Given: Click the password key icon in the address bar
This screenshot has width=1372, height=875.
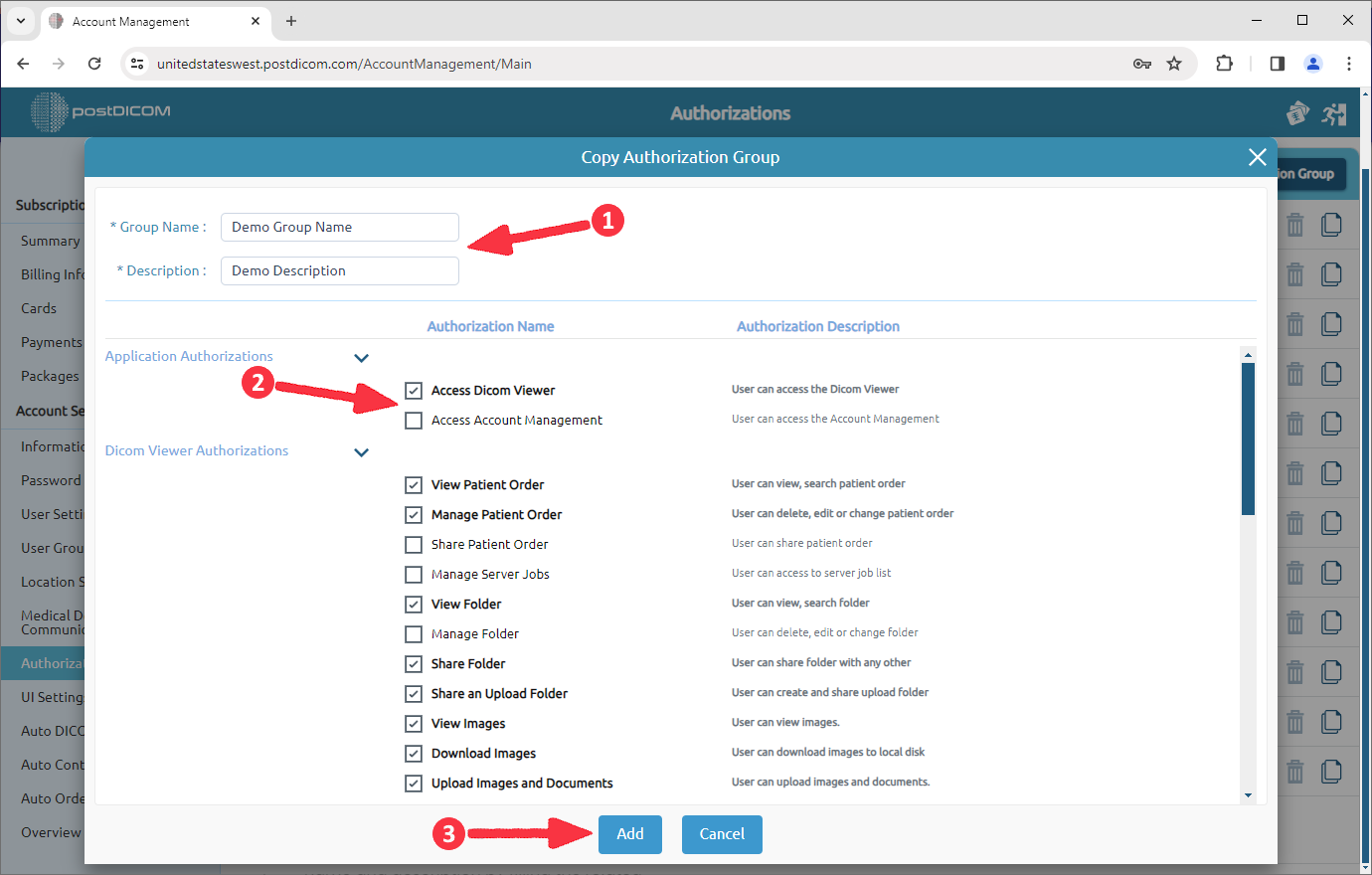Looking at the screenshot, I should pyautogui.click(x=1143, y=63).
